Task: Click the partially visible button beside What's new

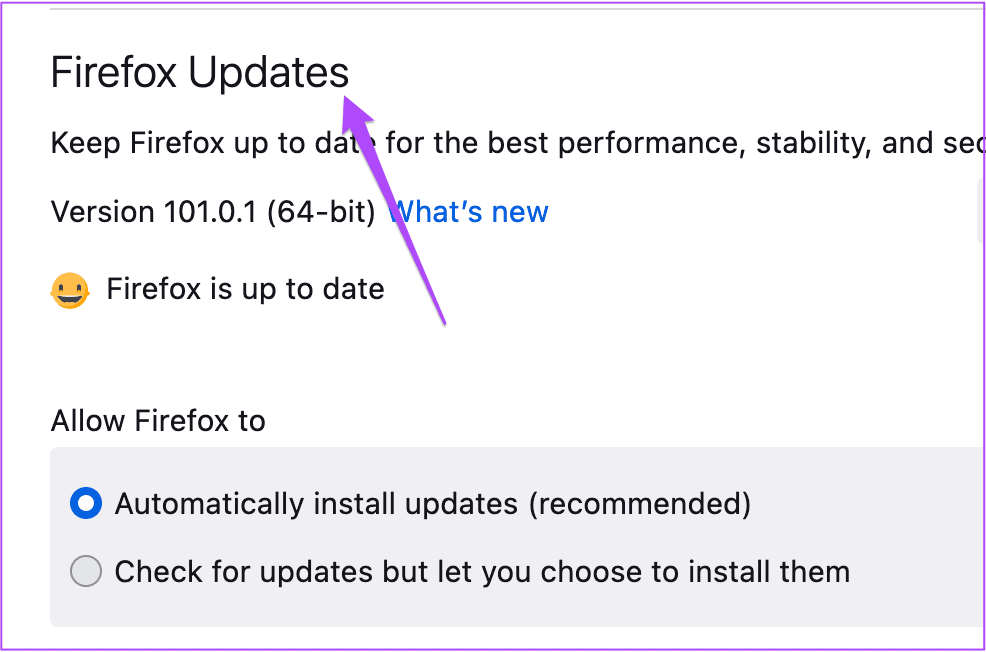Action: tap(982, 214)
